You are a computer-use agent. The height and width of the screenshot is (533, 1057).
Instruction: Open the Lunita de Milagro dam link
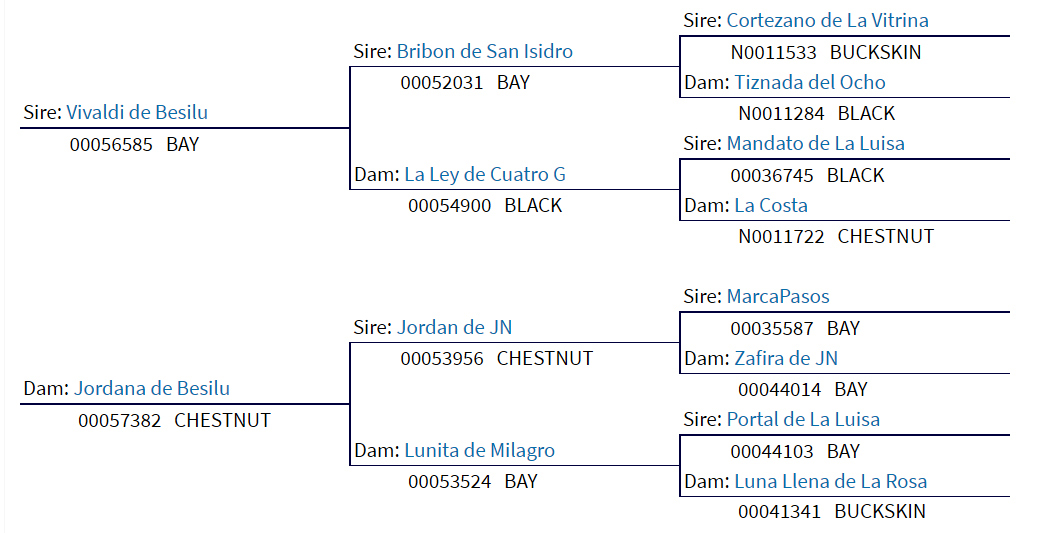point(479,451)
